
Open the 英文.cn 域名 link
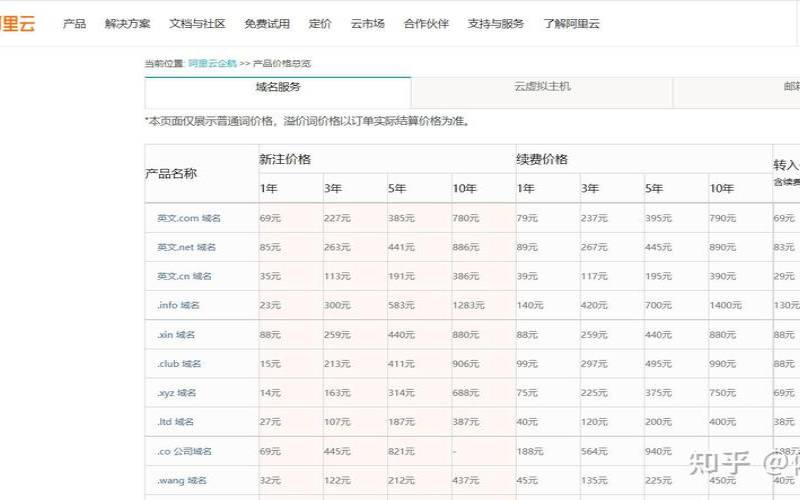pyautogui.click(x=184, y=276)
